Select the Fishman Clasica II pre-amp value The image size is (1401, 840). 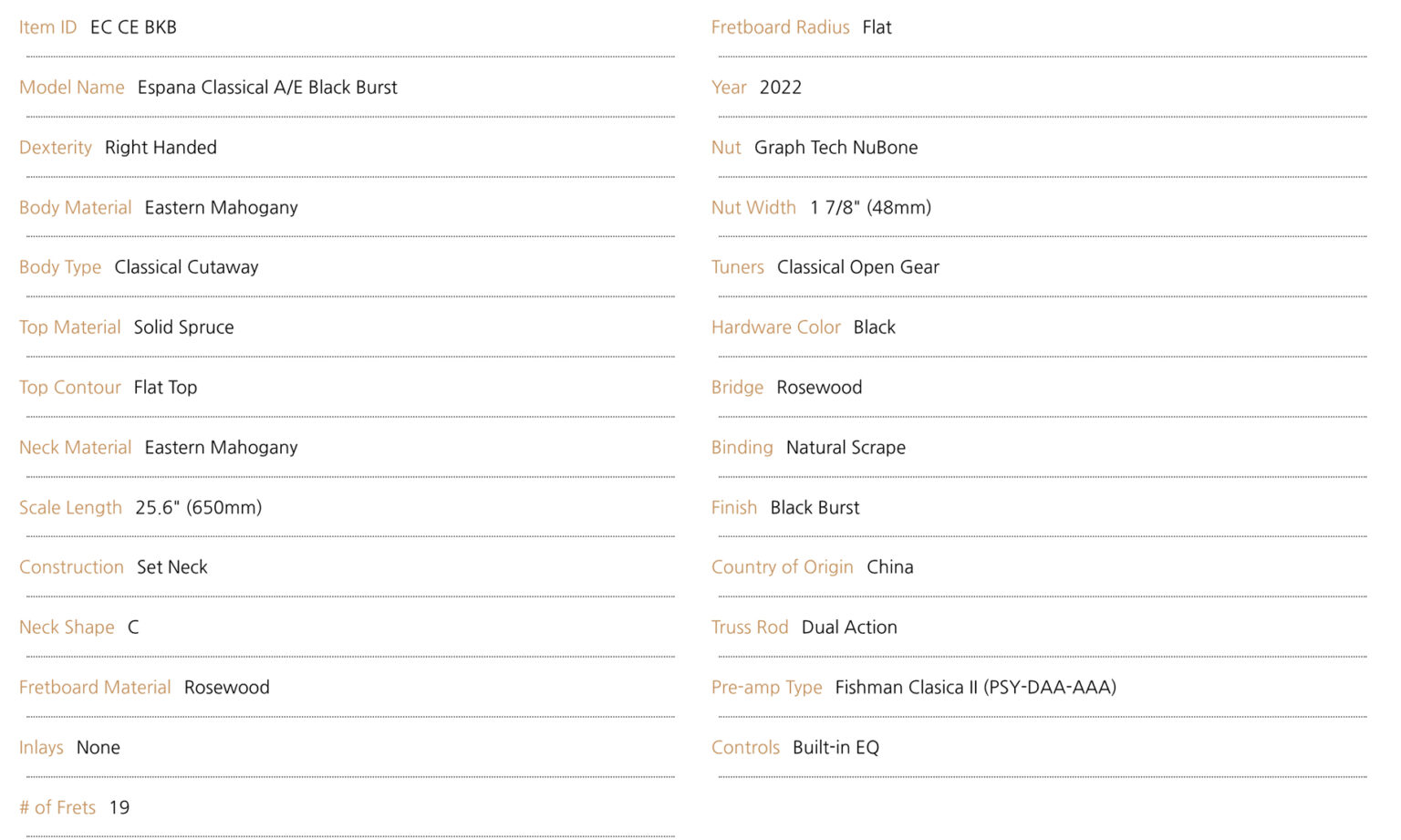(975, 688)
